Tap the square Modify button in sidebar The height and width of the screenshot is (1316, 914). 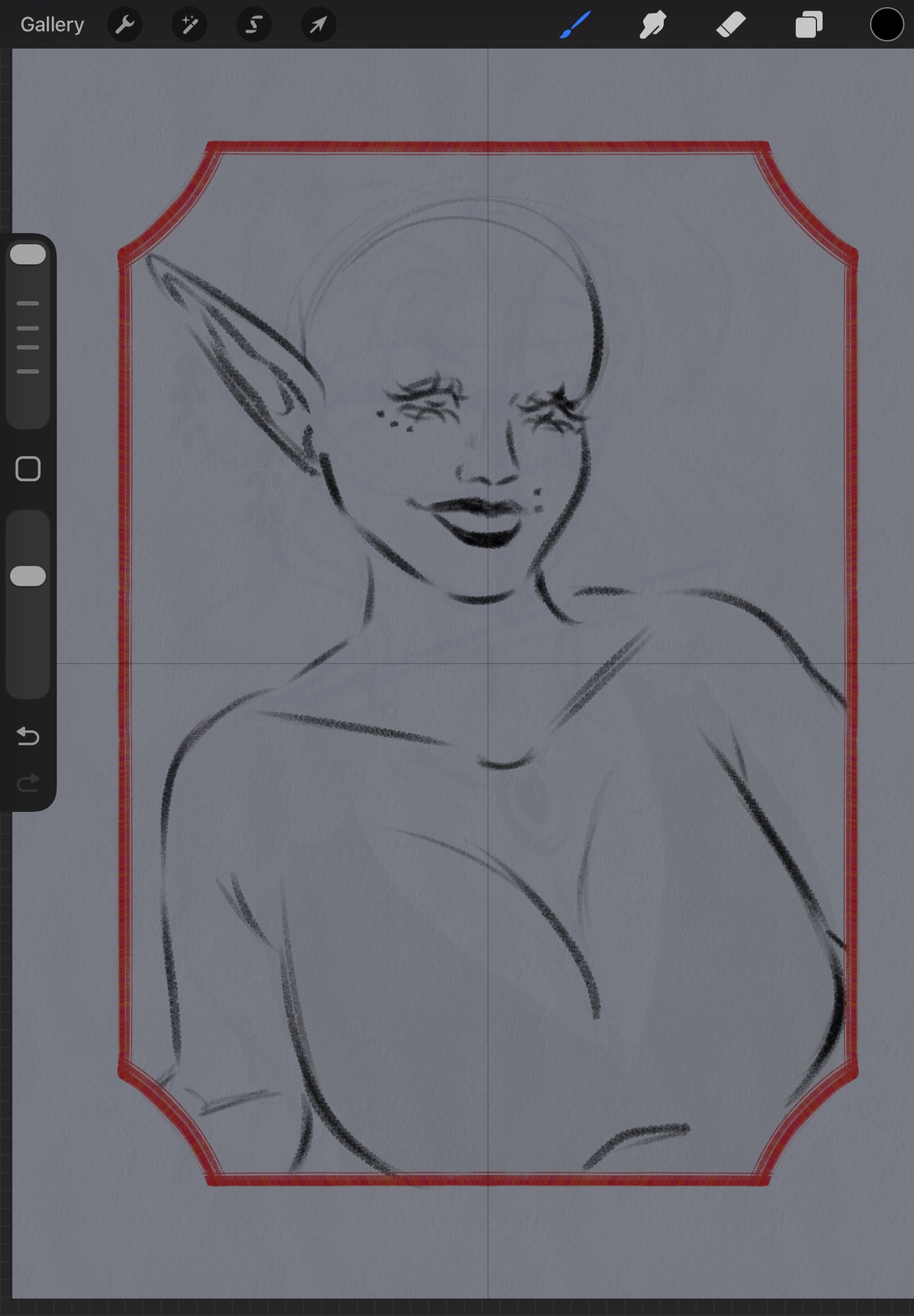pos(28,469)
